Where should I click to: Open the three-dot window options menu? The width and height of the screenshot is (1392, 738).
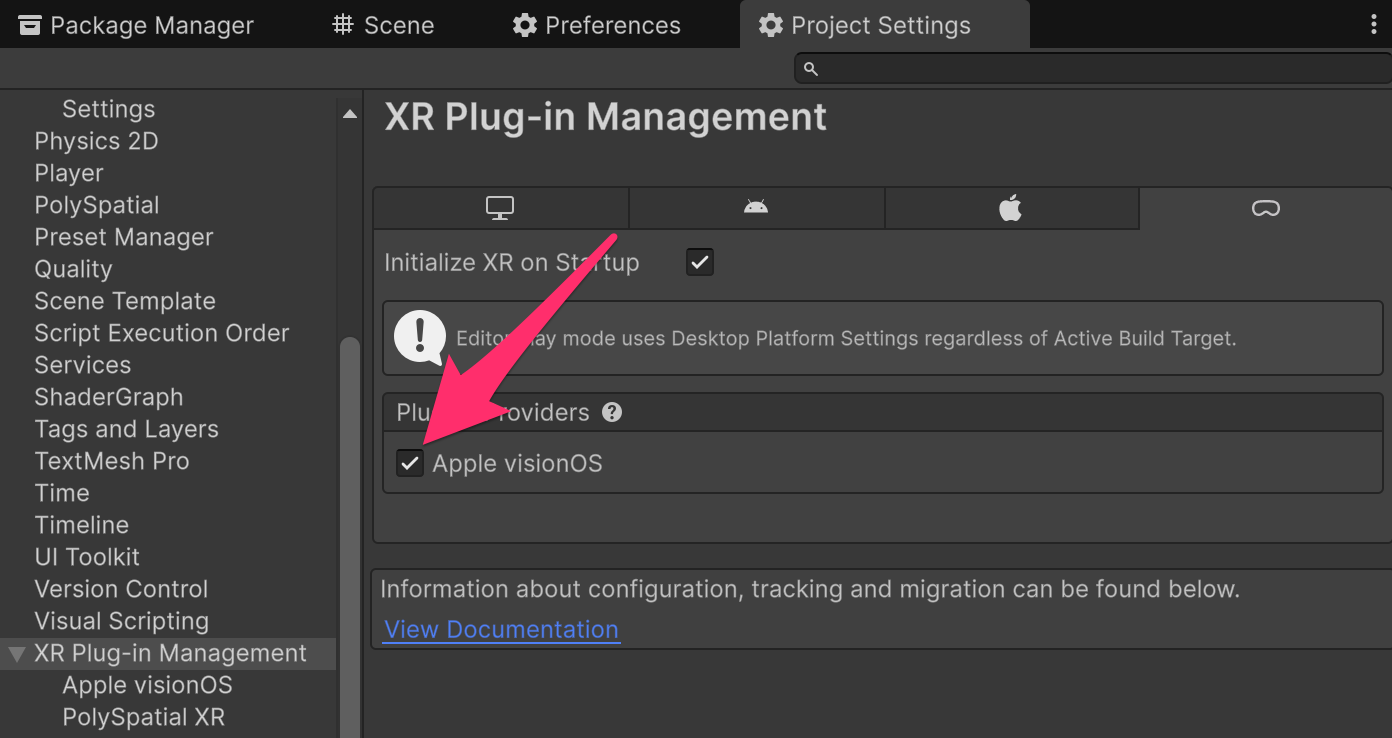[1374, 25]
